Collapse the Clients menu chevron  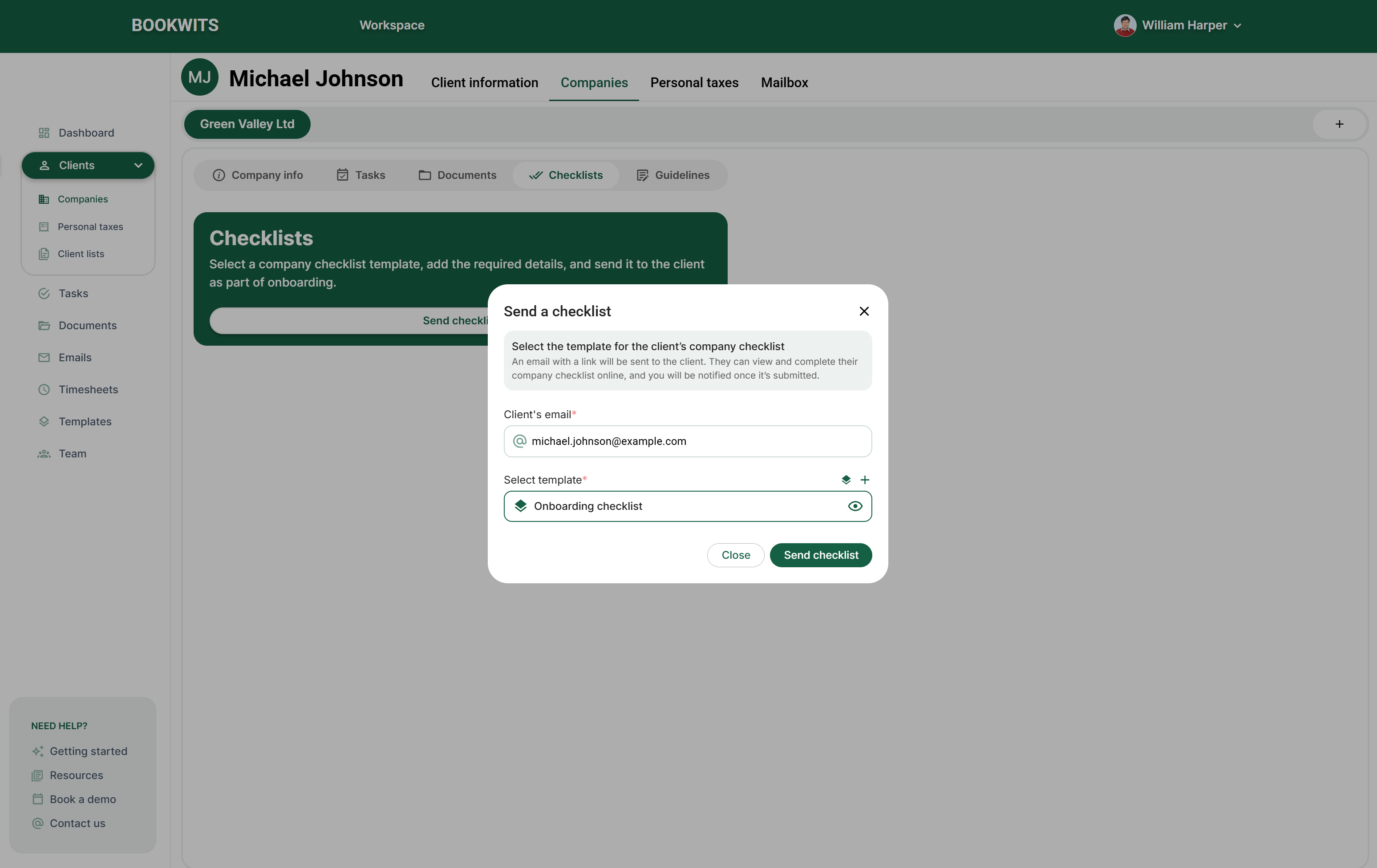coord(138,165)
